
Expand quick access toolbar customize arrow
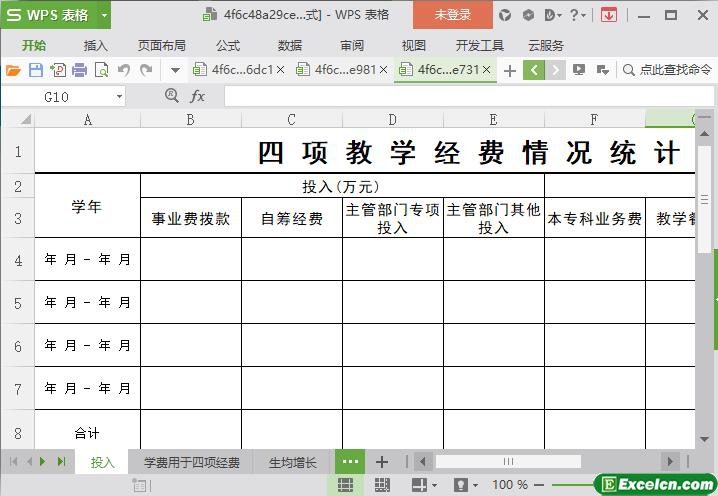click(175, 70)
